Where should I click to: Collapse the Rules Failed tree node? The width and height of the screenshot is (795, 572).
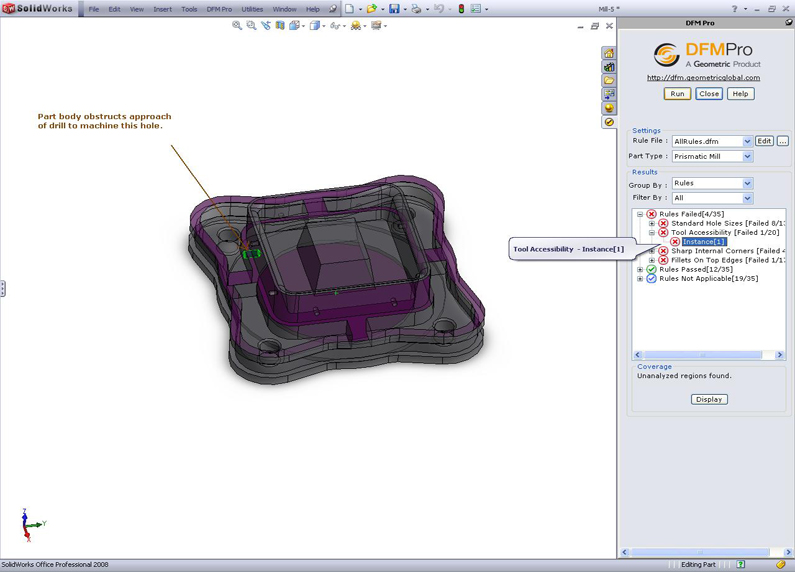point(640,214)
